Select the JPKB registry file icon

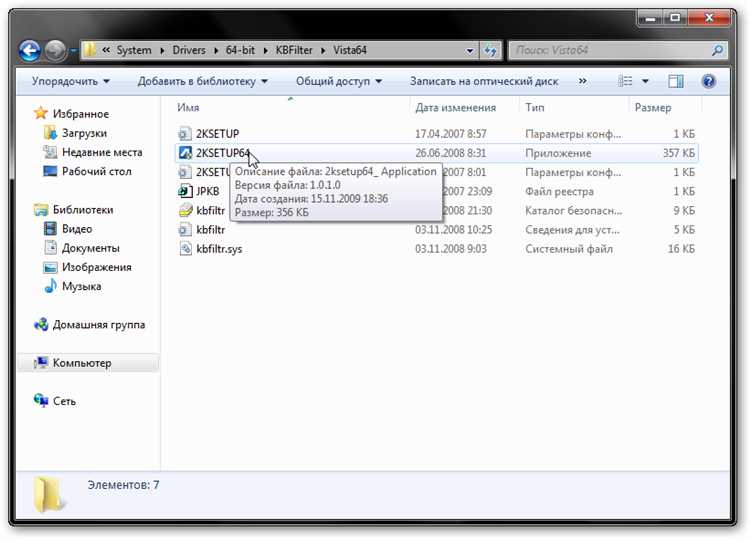(185, 191)
